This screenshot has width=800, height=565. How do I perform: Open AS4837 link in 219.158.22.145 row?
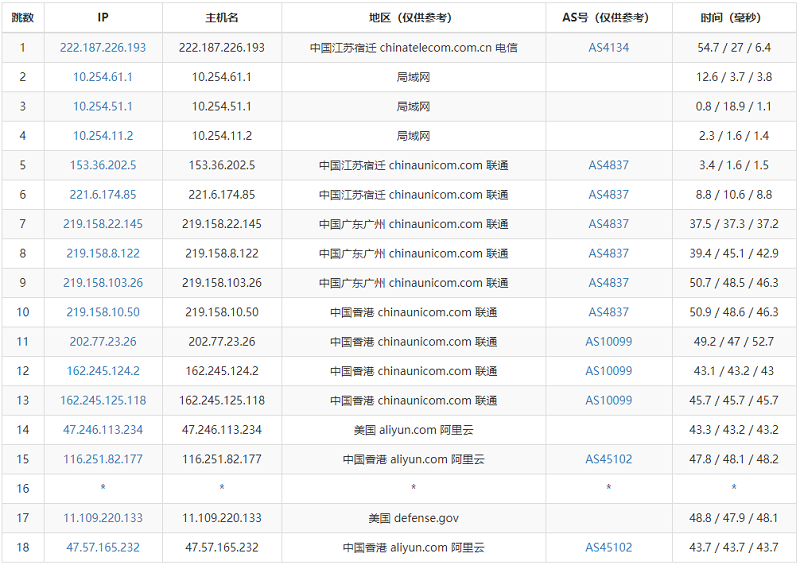tap(609, 224)
